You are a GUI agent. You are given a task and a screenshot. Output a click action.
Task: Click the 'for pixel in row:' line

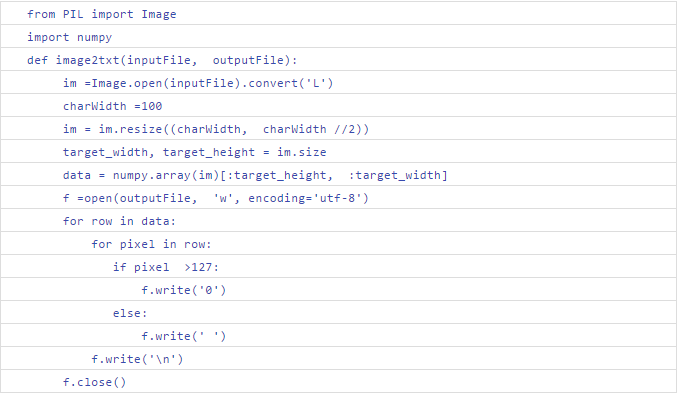coord(151,244)
